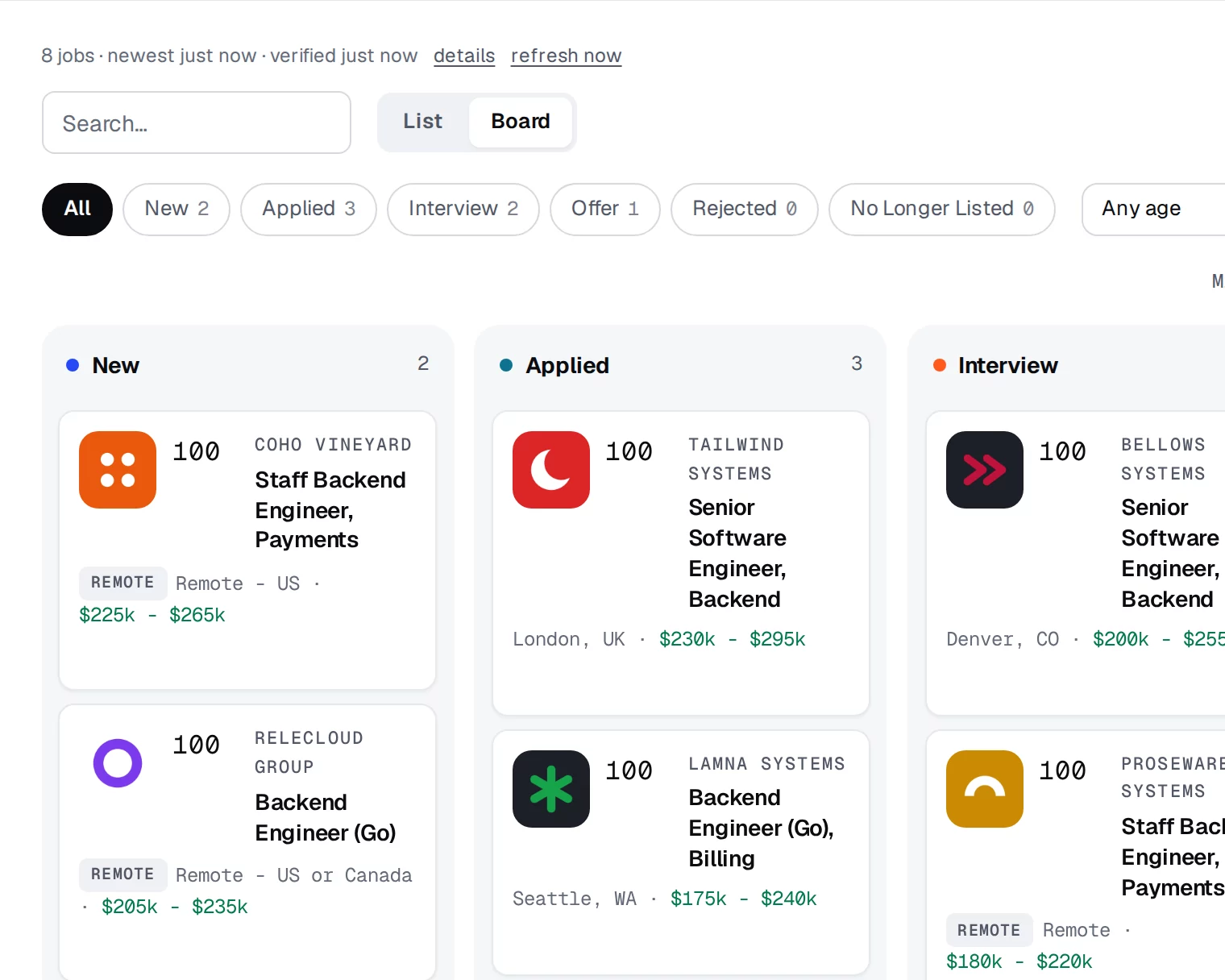The width and height of the screenshot is (1225, 980).
Task: Show jobs with Offer status
Action: tap(605, 209)
